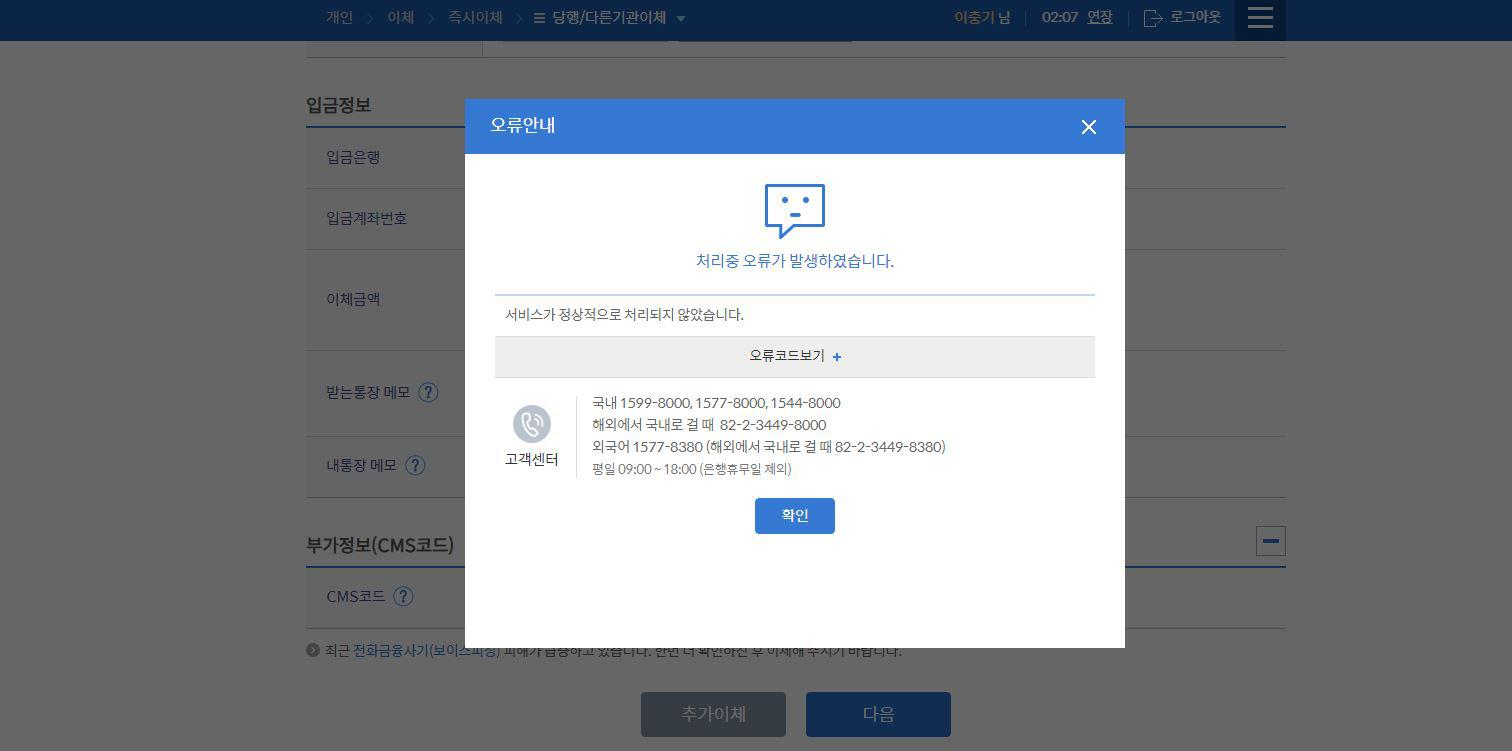Click the 입금계좌번호 row label
This screenshot has height=751, width=1512.
366,218
